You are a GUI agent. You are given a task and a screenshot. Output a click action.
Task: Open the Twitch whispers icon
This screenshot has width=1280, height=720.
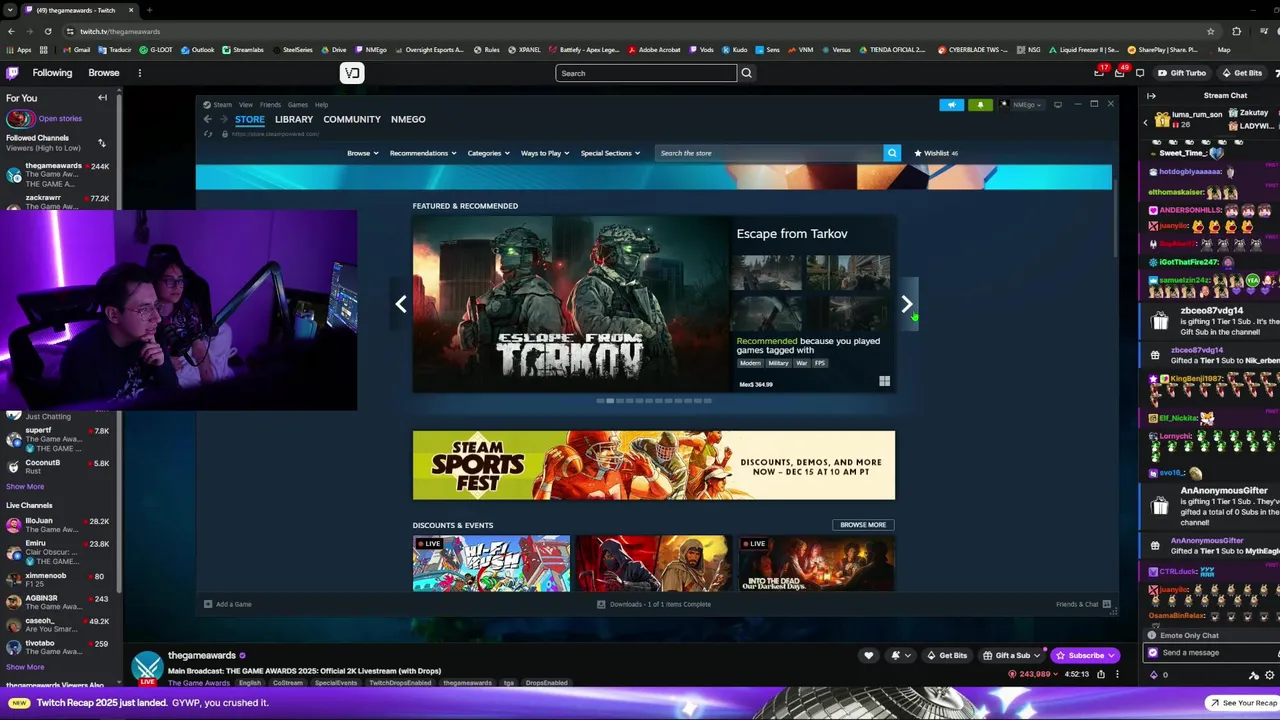pos(1139,73)
